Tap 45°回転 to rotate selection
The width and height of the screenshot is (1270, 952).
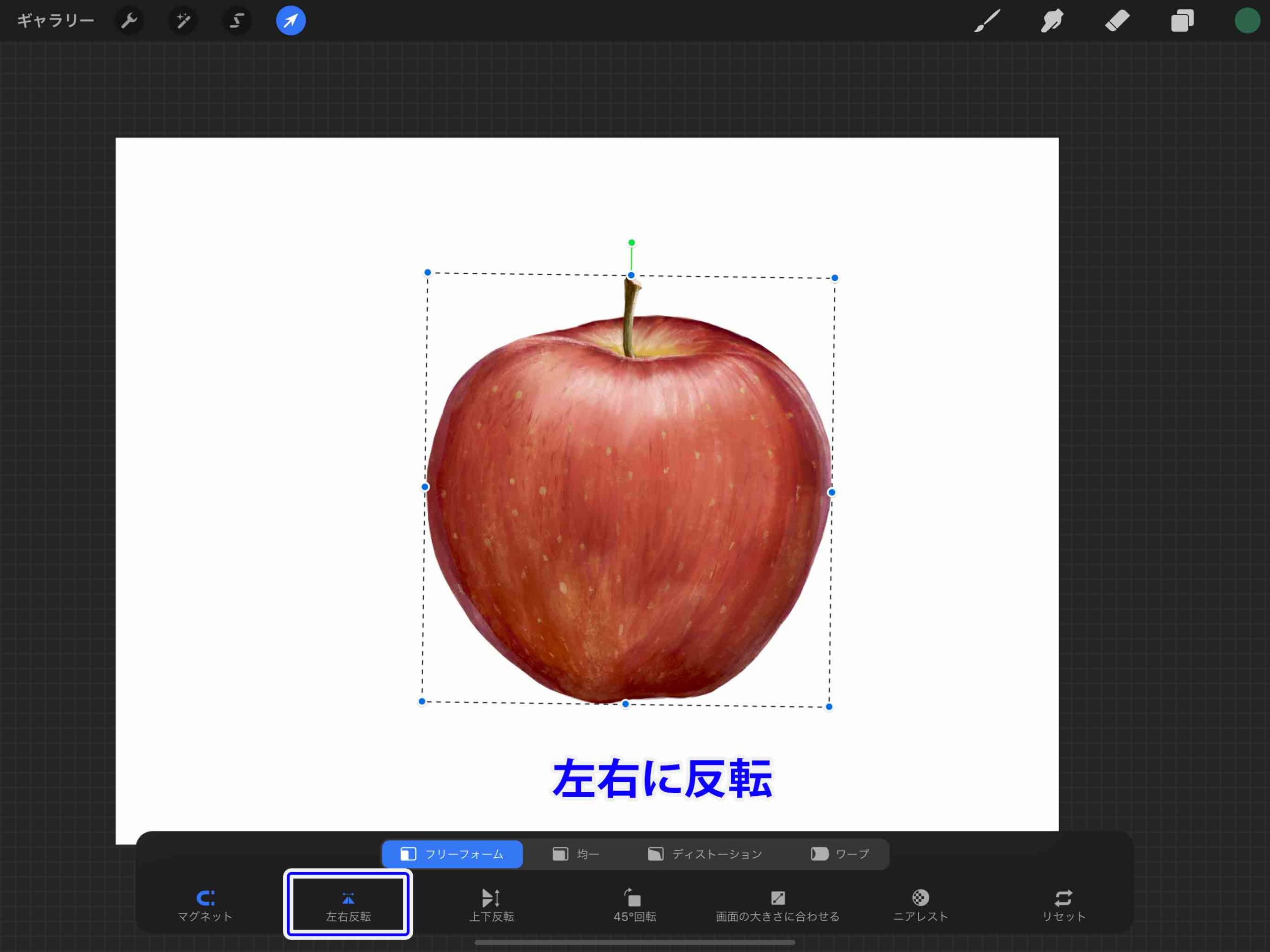(x=635, y=904)
